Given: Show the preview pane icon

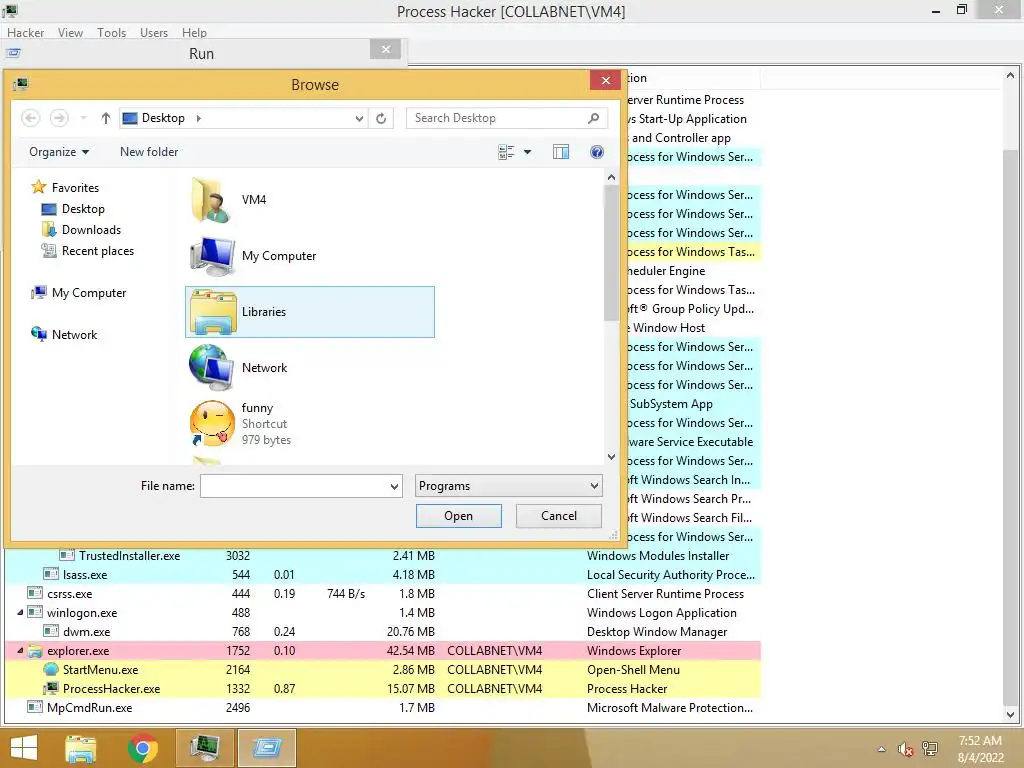Looking at the screenshot, I should click(561, 152).
